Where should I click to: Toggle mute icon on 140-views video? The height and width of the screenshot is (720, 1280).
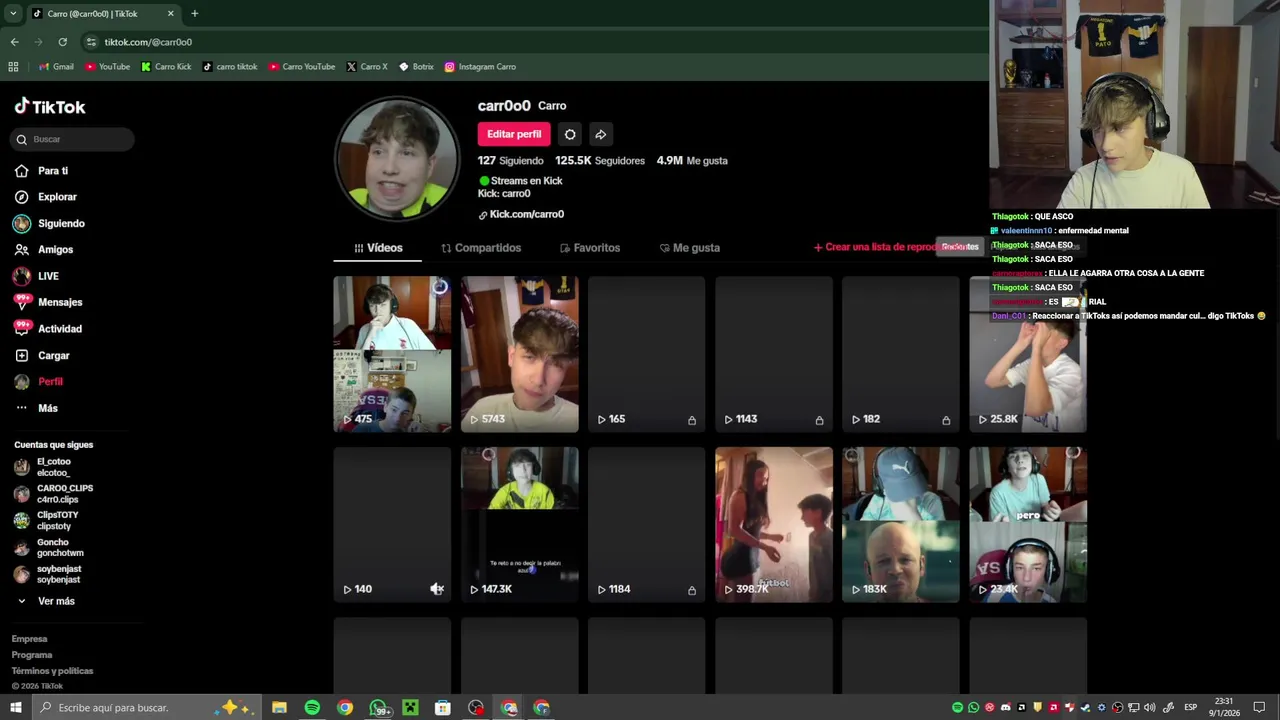click(437, 589)
